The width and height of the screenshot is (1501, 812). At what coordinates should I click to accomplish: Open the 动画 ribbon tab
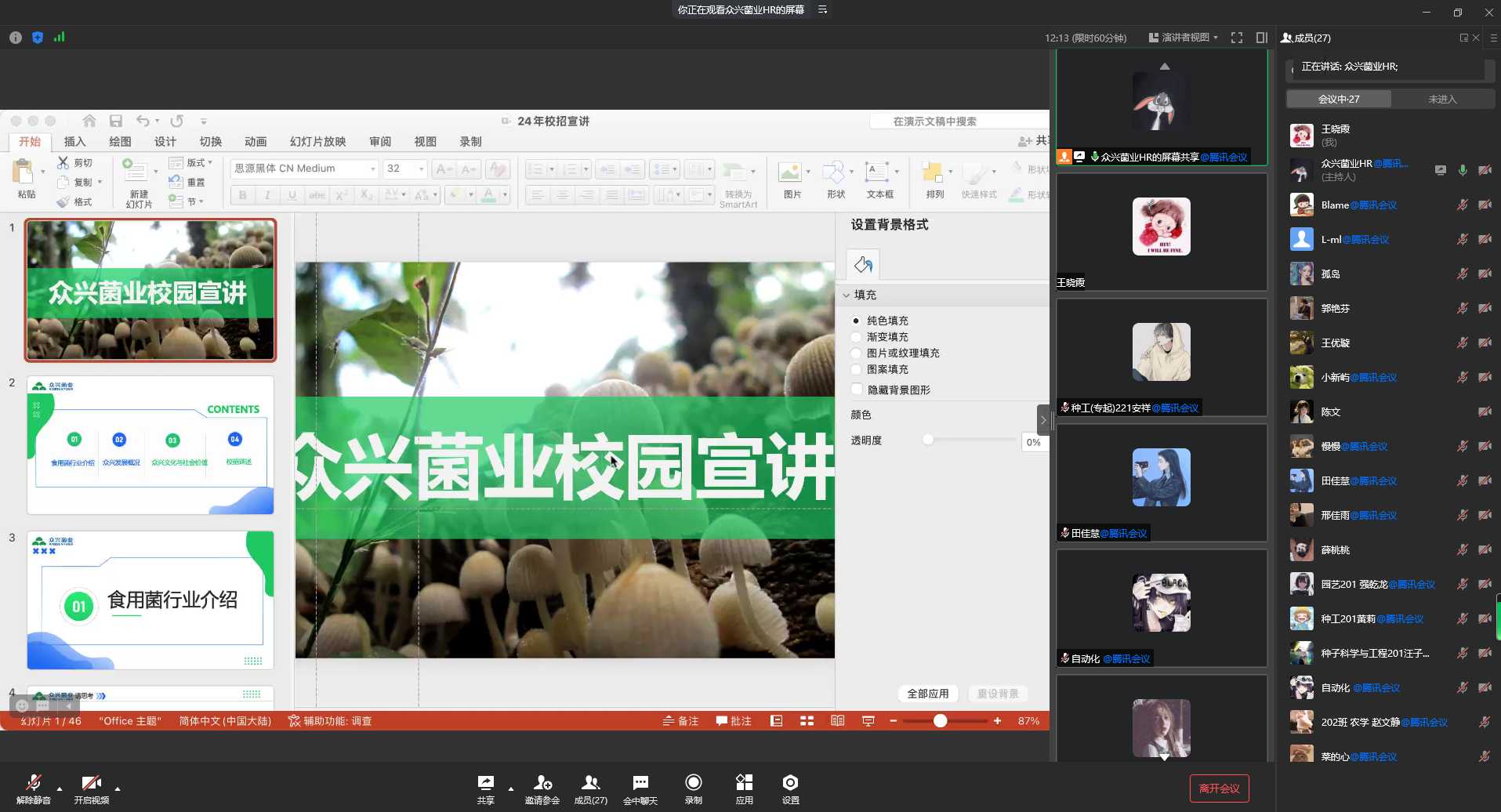coord(256,142)
